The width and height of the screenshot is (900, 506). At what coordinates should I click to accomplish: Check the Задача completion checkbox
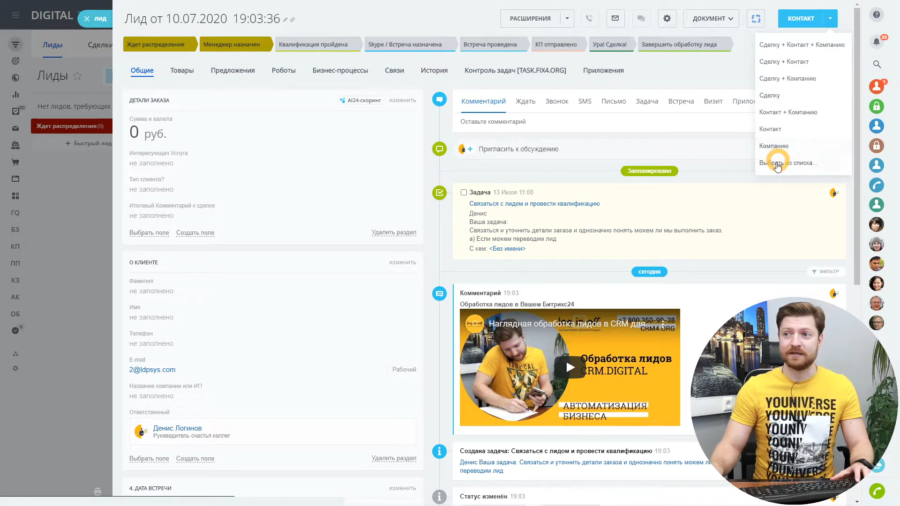tap(464, 193)
